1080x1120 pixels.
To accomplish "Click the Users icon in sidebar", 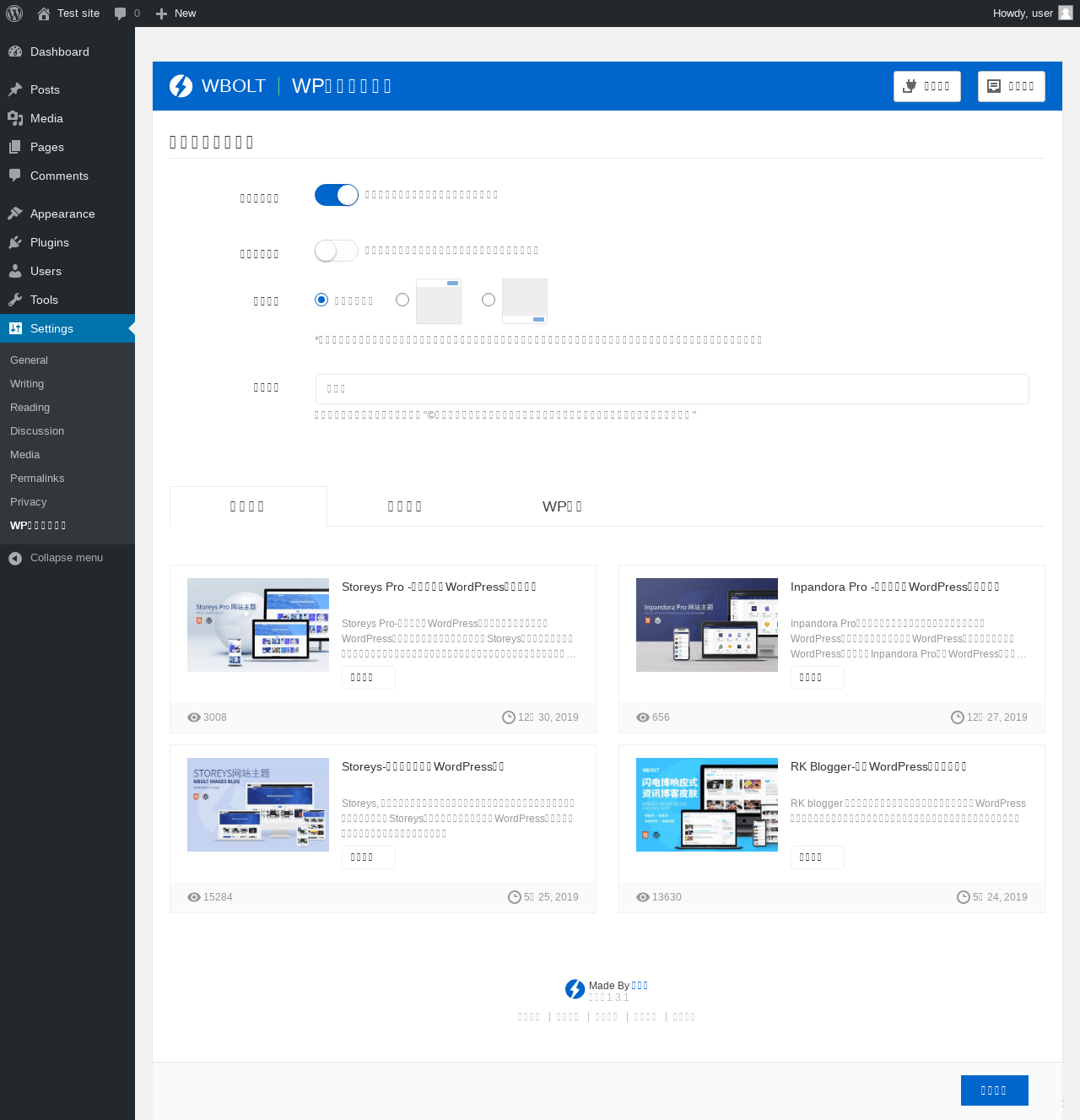I will pyautogui.click(x=15, y=271).
